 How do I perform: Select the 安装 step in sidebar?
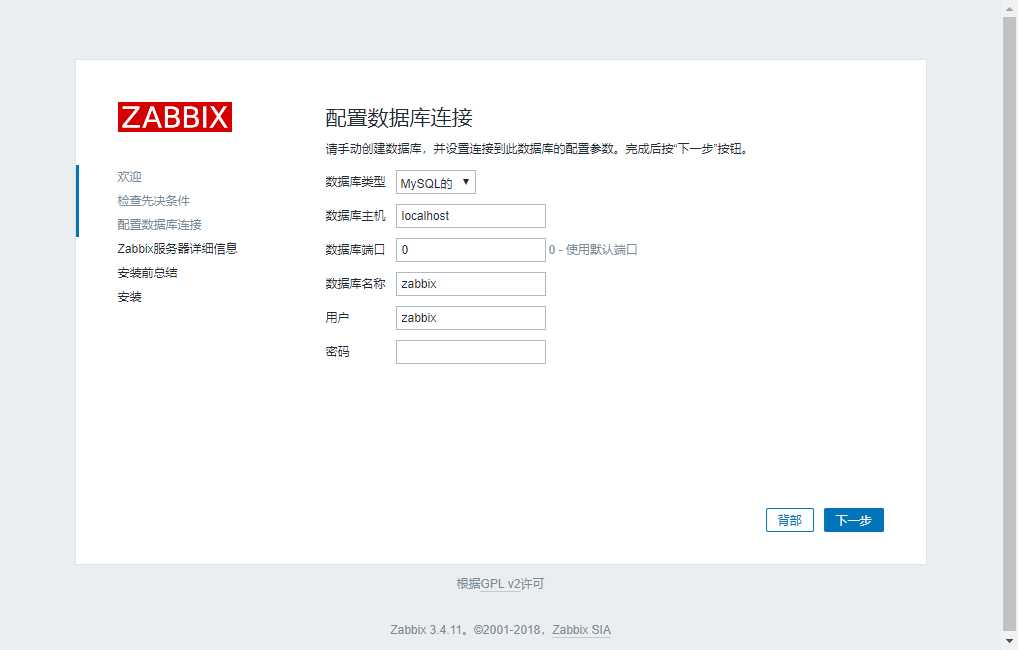tap(129, 297)
